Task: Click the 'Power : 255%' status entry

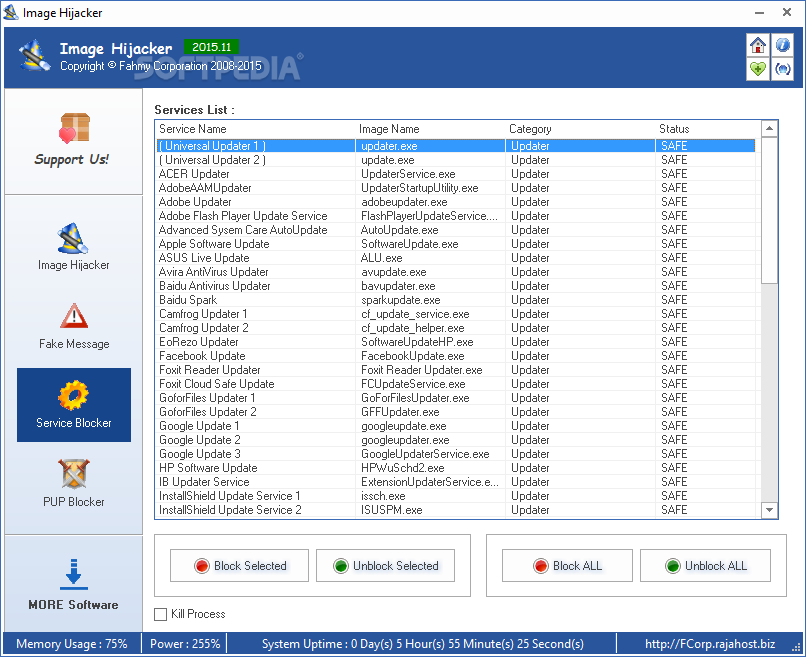Action: 185,644
